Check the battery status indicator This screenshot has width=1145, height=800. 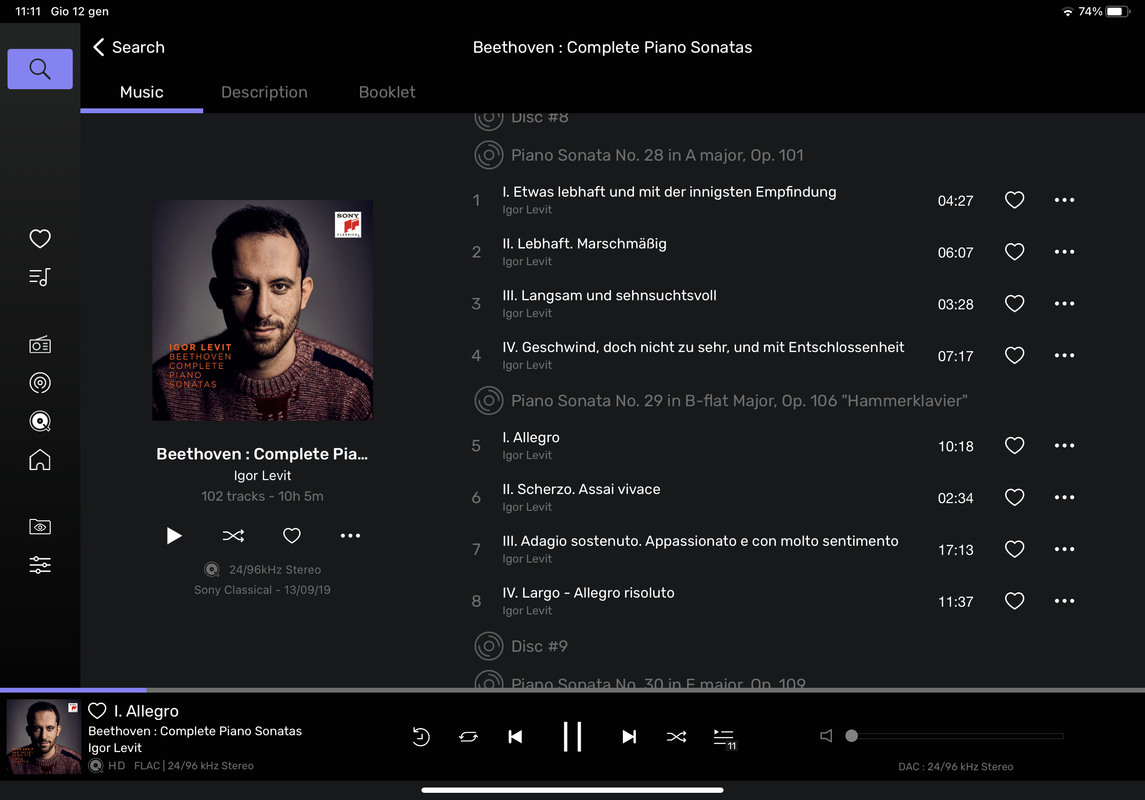[1117, 12]
